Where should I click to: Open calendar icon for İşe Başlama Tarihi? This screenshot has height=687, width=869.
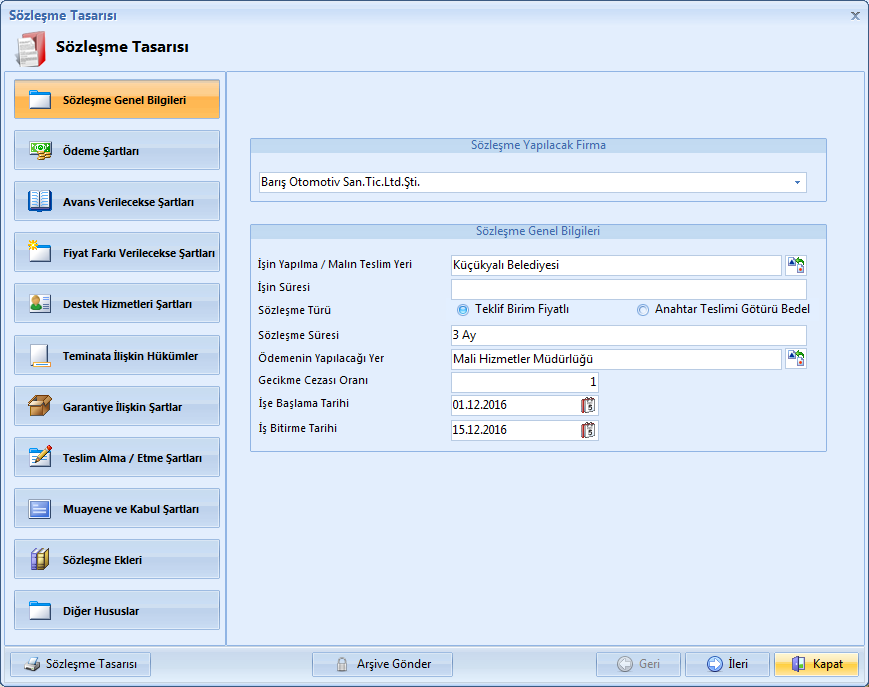click(588, 405)
